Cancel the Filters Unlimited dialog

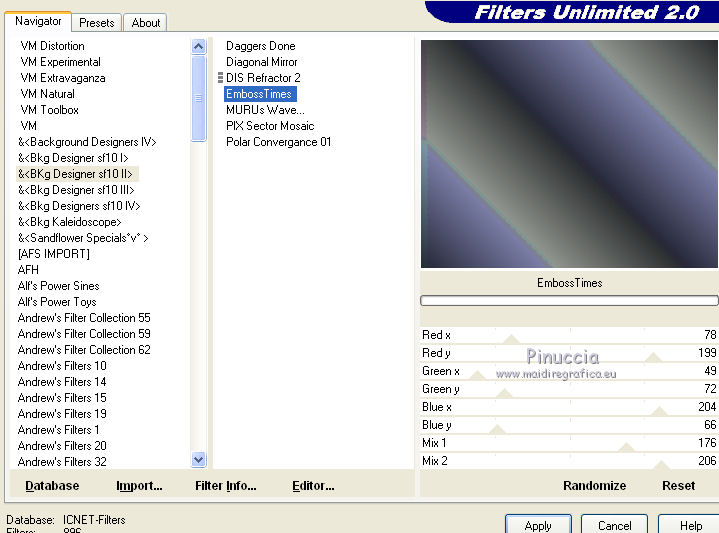pyautogui.click(x=614, y=525)
